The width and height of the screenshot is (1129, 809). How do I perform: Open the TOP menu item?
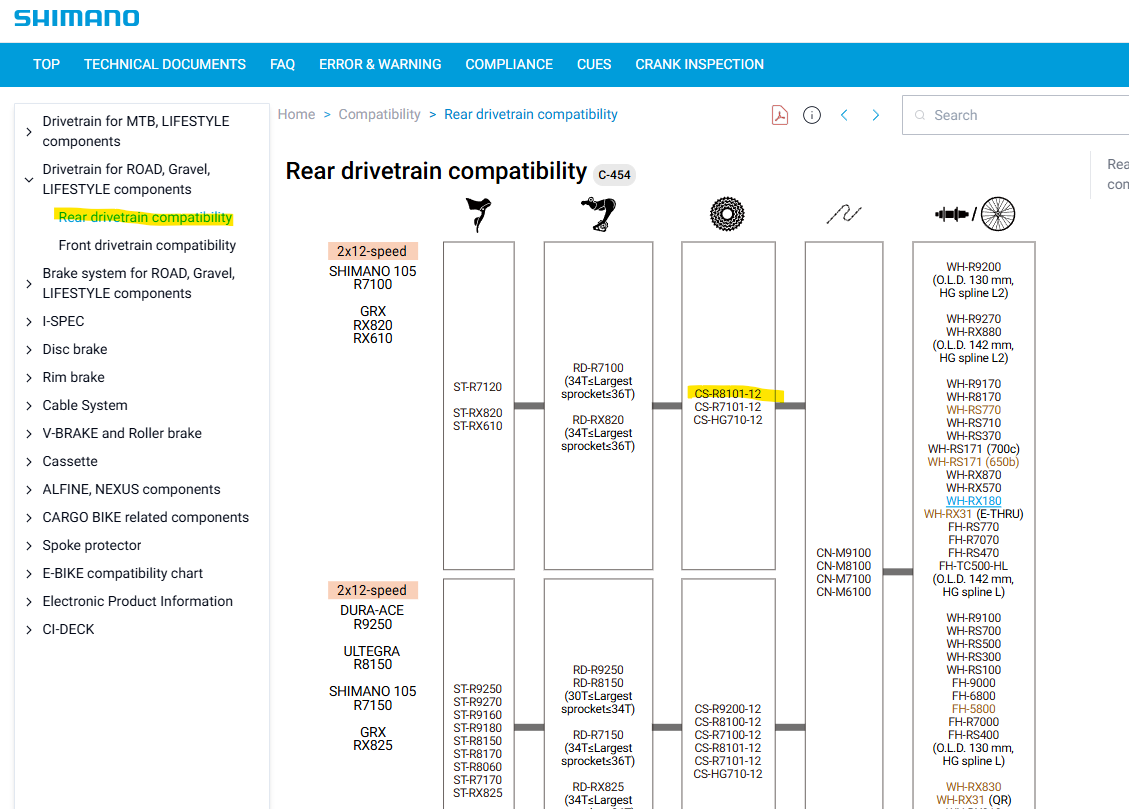tap(46, 64)
